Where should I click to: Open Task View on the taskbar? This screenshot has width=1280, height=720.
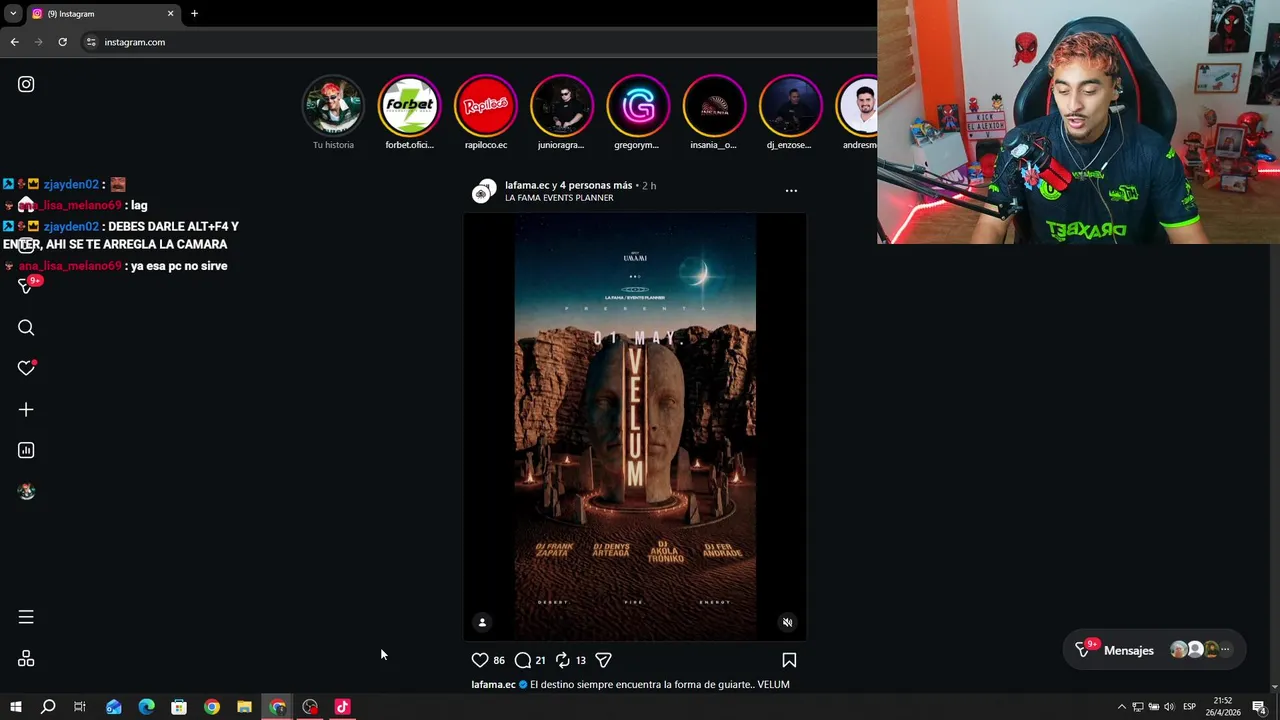80,707
